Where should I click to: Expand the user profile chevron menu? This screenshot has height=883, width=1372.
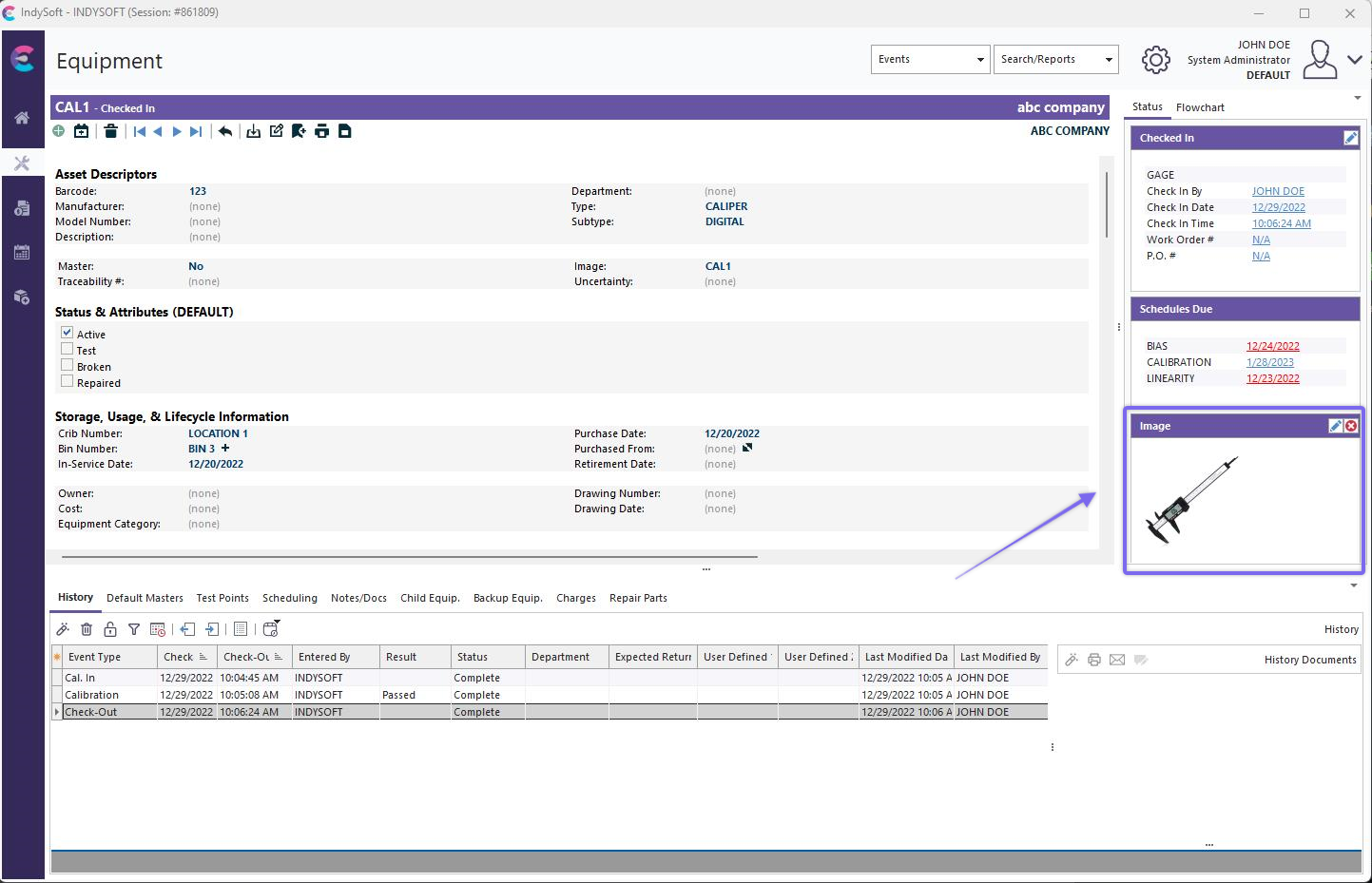[x=1355, y=59]
